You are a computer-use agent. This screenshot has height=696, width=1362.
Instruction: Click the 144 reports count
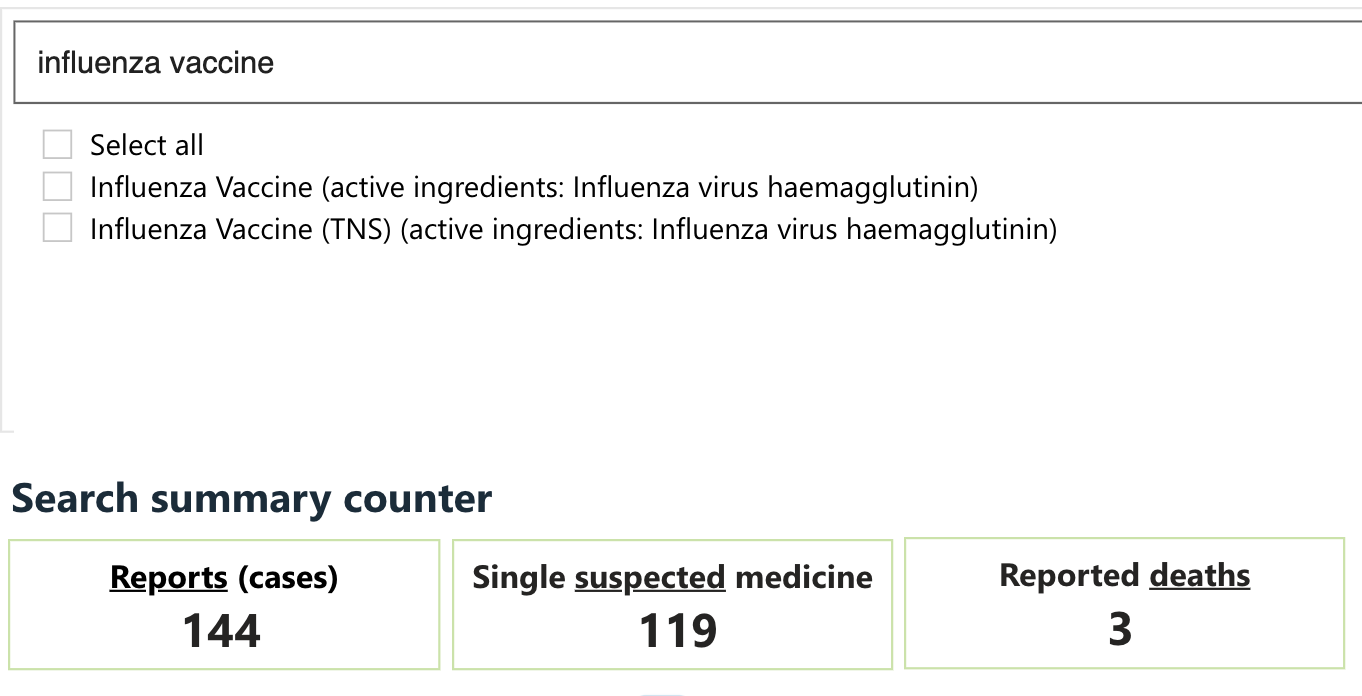click(222, 631)
